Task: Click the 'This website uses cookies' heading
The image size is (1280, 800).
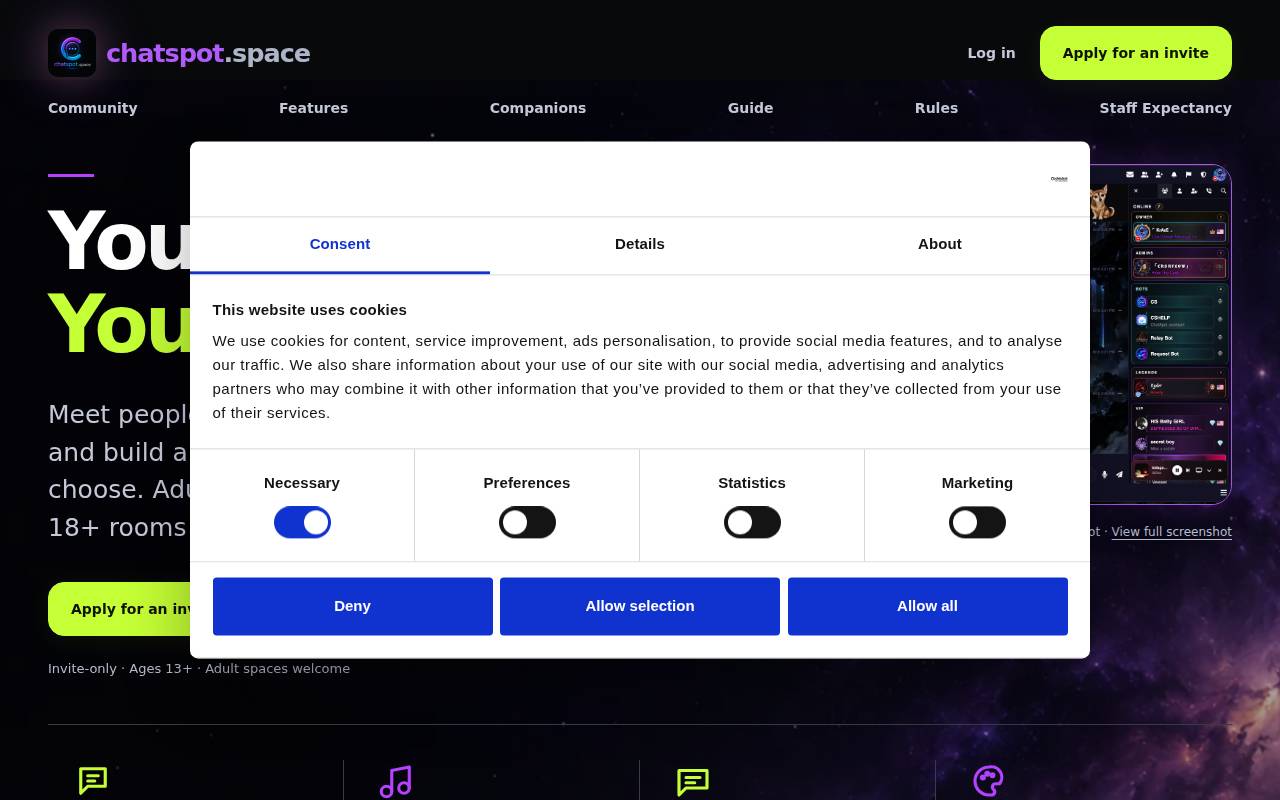Action: (x=310, y=310)
